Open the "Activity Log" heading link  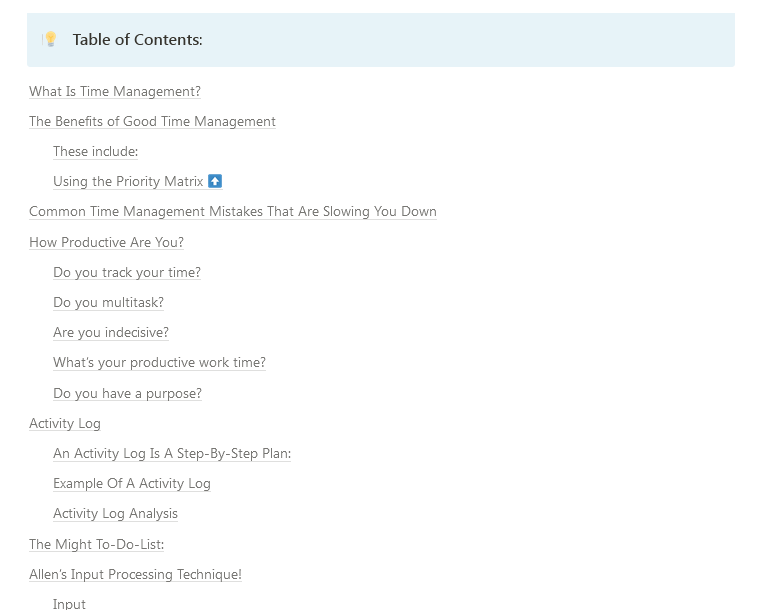(65, 424)
